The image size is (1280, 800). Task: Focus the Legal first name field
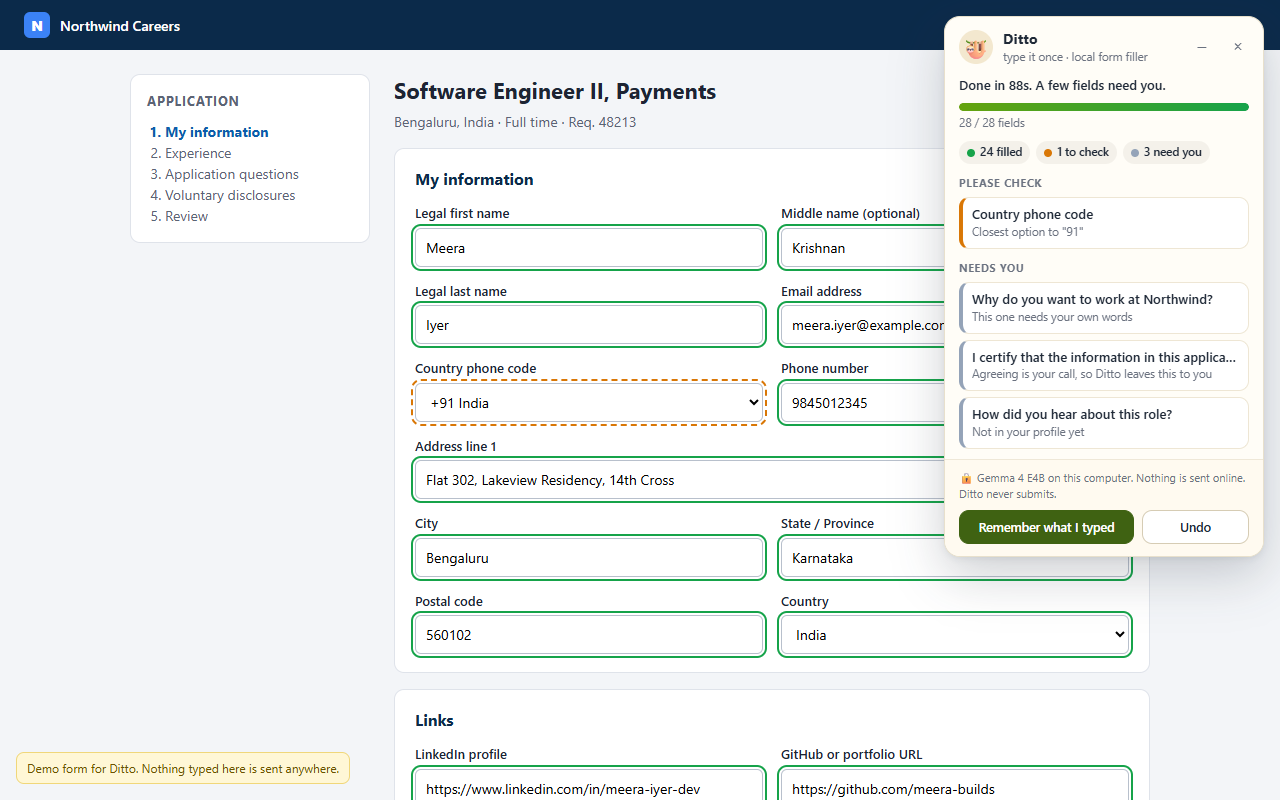(x=589, y=248)
